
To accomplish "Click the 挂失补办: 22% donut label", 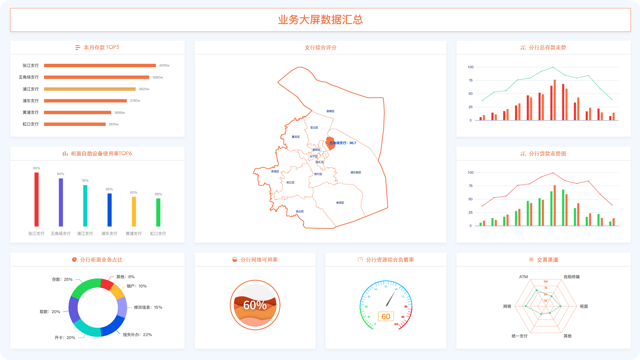I will [138, 335].
